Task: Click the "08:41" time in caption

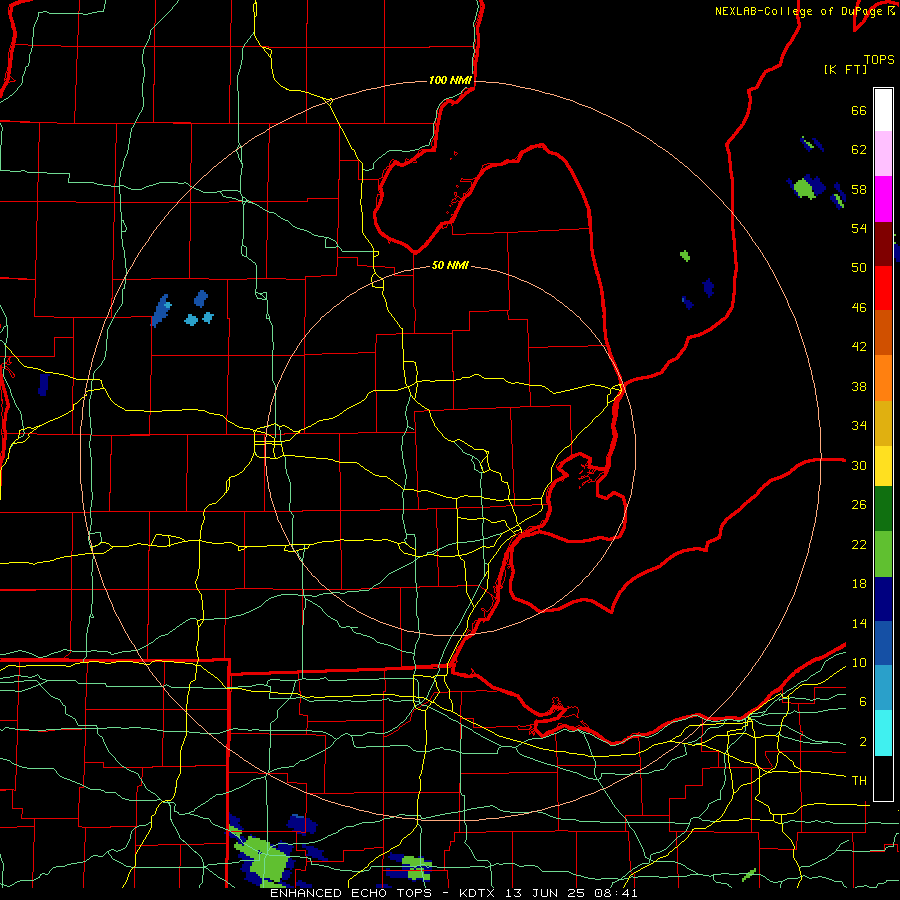Action: click(x=618, y=893)
